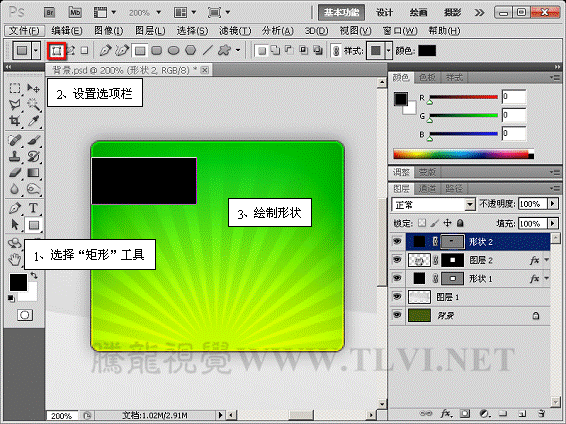Switch to 设计 workspace
Screen dimensions: 566x424
pos(384,13)
